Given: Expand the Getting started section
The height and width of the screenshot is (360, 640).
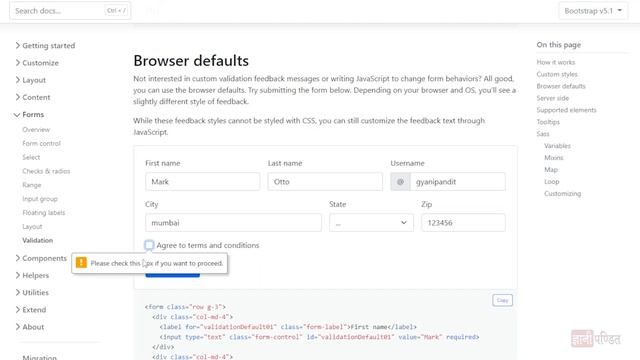Looking at the screenshot, I should coord(45,46).
